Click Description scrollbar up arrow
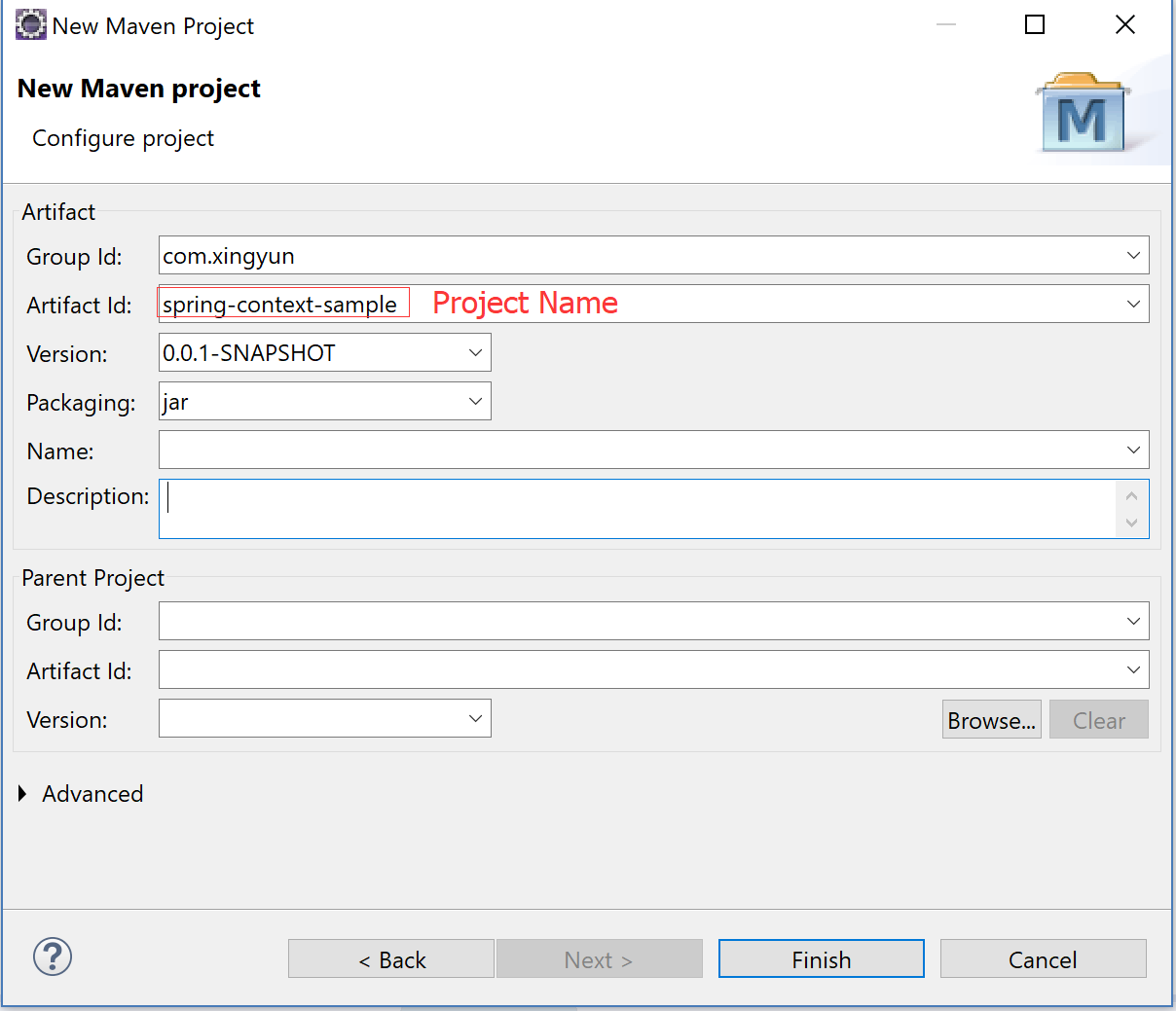Screen dimensions: 1176x1011 1131,495
